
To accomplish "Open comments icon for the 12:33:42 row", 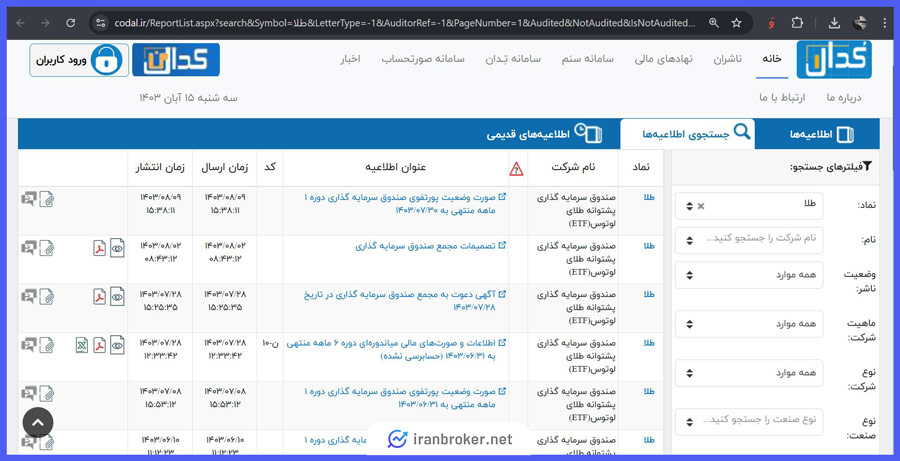I will click(x=29, y=345).
